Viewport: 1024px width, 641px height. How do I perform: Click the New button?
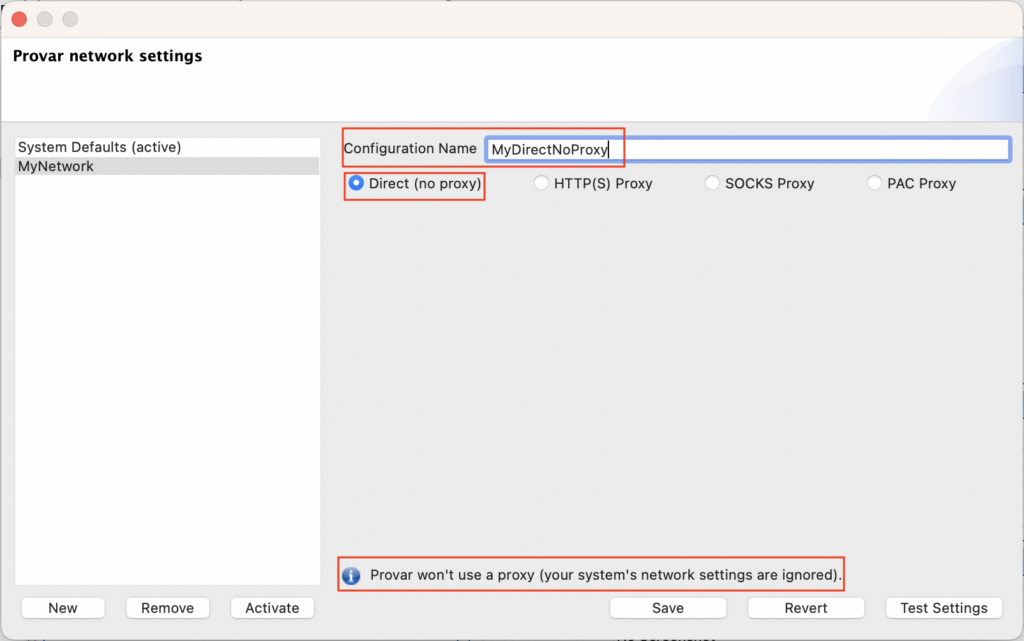[x=63, y=608]
